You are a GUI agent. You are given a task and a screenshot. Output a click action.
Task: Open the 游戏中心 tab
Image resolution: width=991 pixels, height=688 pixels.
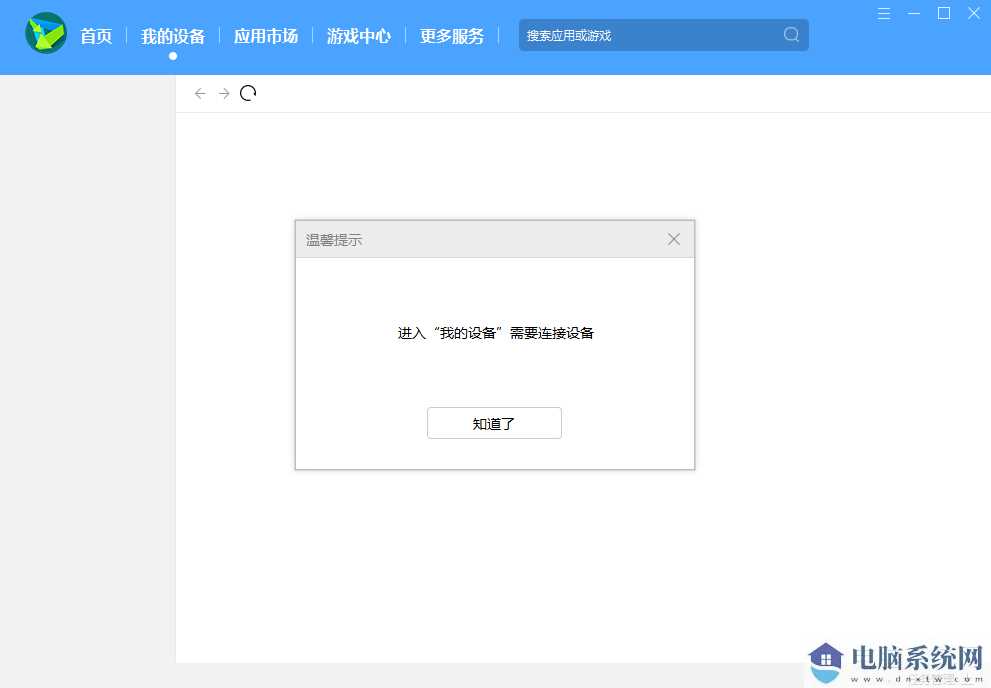pyautogui.click(x=359, y=36)
